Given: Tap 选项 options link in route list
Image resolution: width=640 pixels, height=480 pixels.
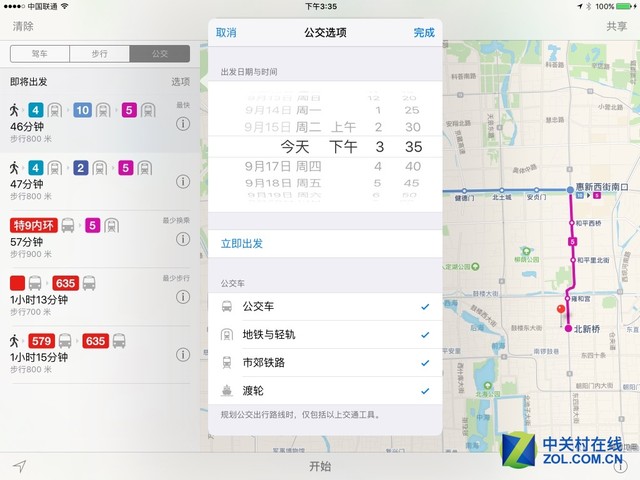Looking at the screenshot, I should 180,82.
